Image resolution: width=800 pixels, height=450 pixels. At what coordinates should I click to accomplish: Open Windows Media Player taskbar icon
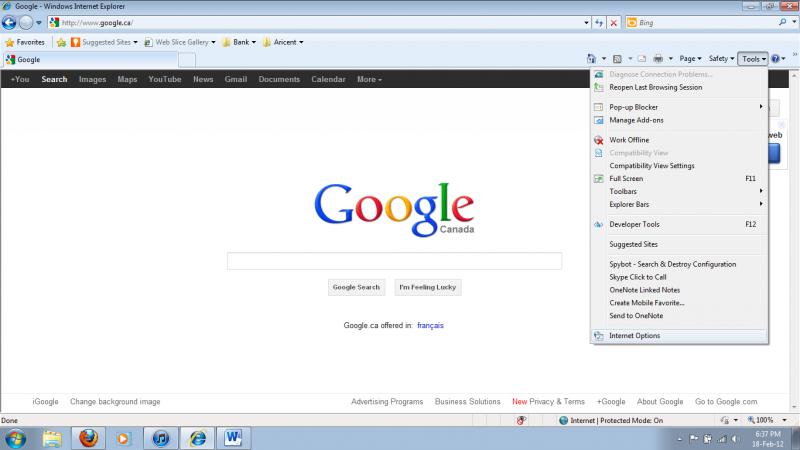pyautogui.click(x=123, y=438)
